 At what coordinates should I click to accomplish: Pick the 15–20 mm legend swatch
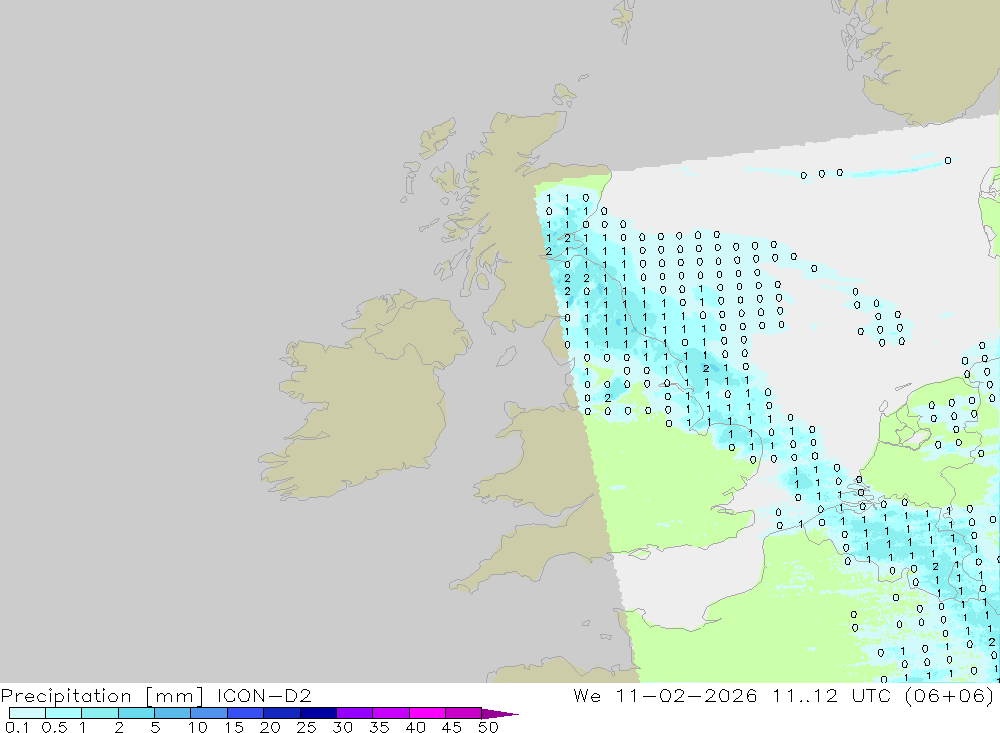246,713
